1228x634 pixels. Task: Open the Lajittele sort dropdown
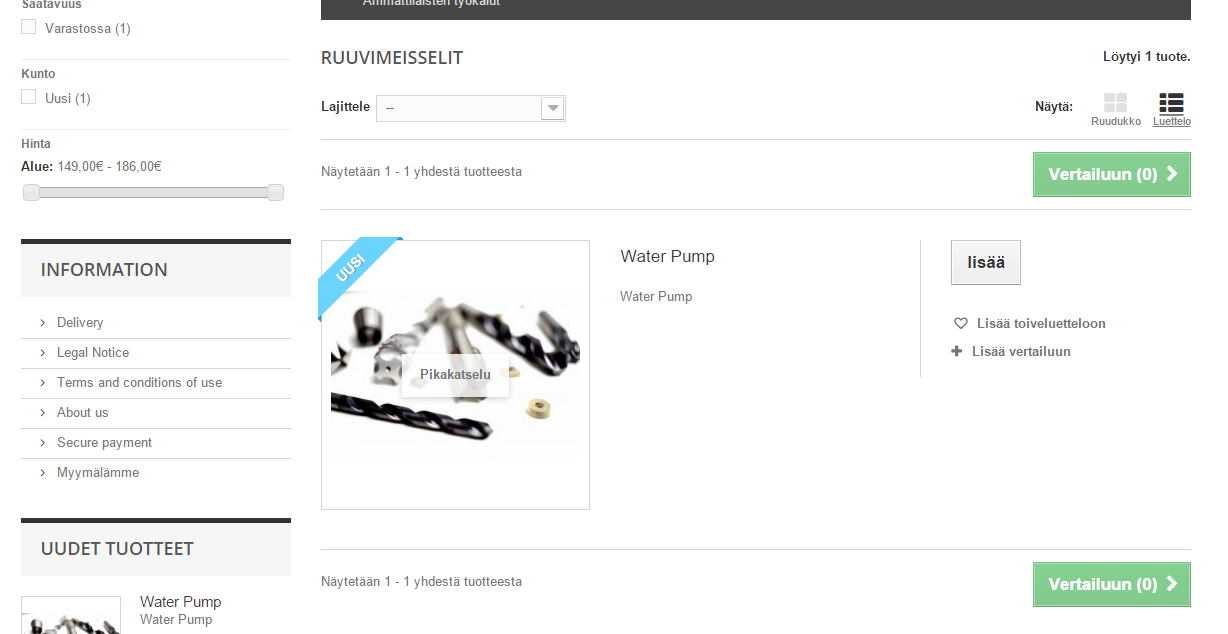click(471, 108)
